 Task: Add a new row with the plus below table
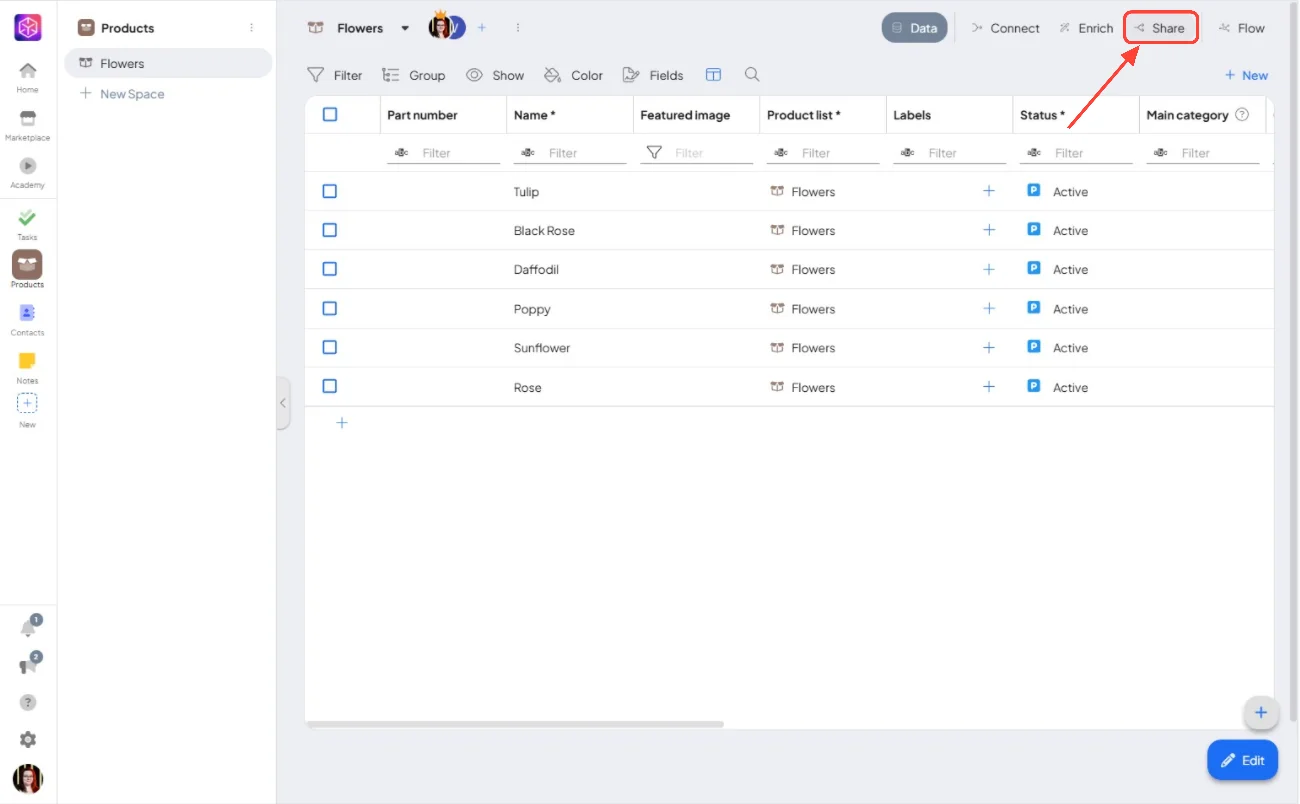[x=341, y=423]
